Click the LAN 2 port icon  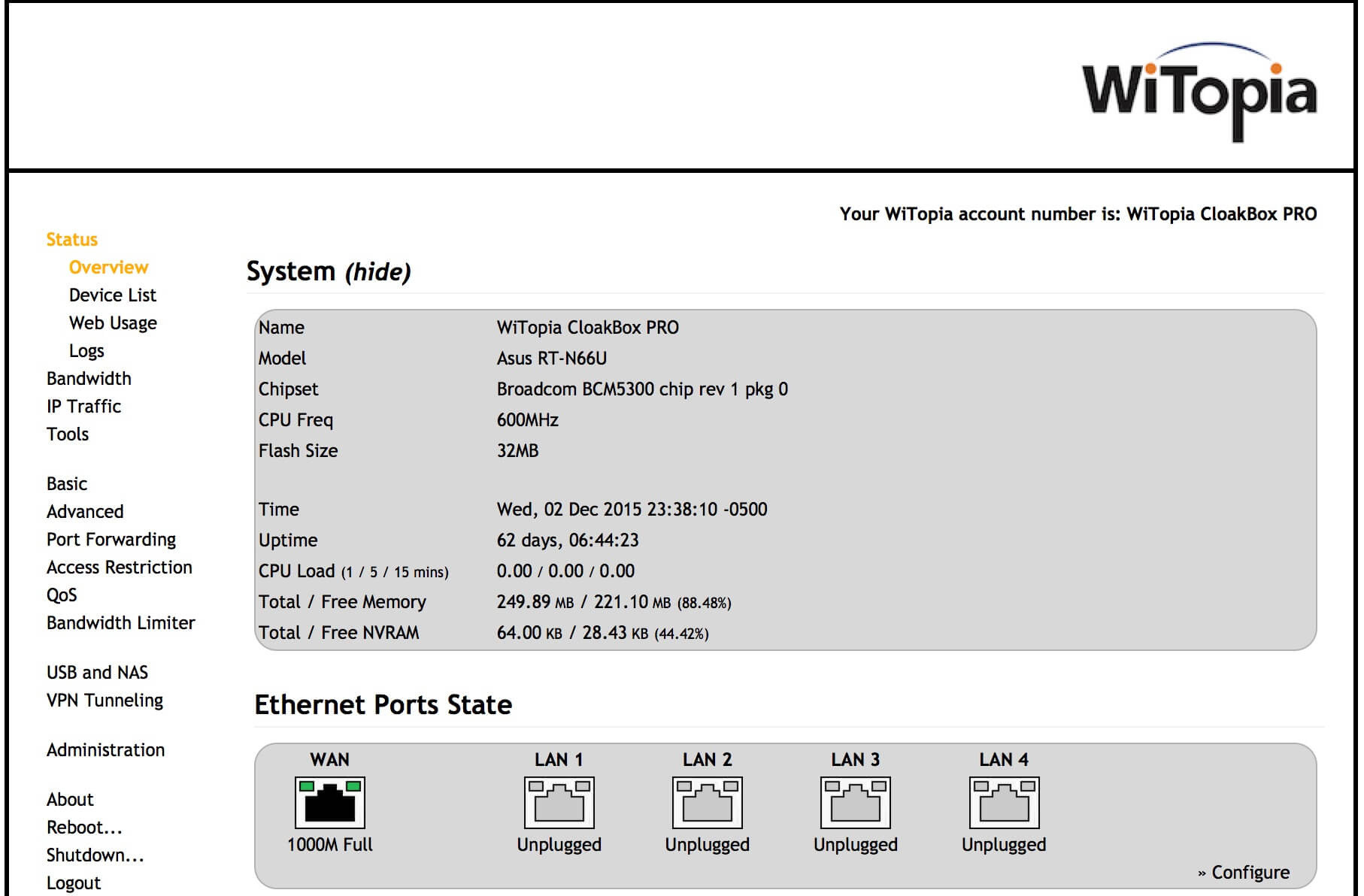(x=707, y=802)
